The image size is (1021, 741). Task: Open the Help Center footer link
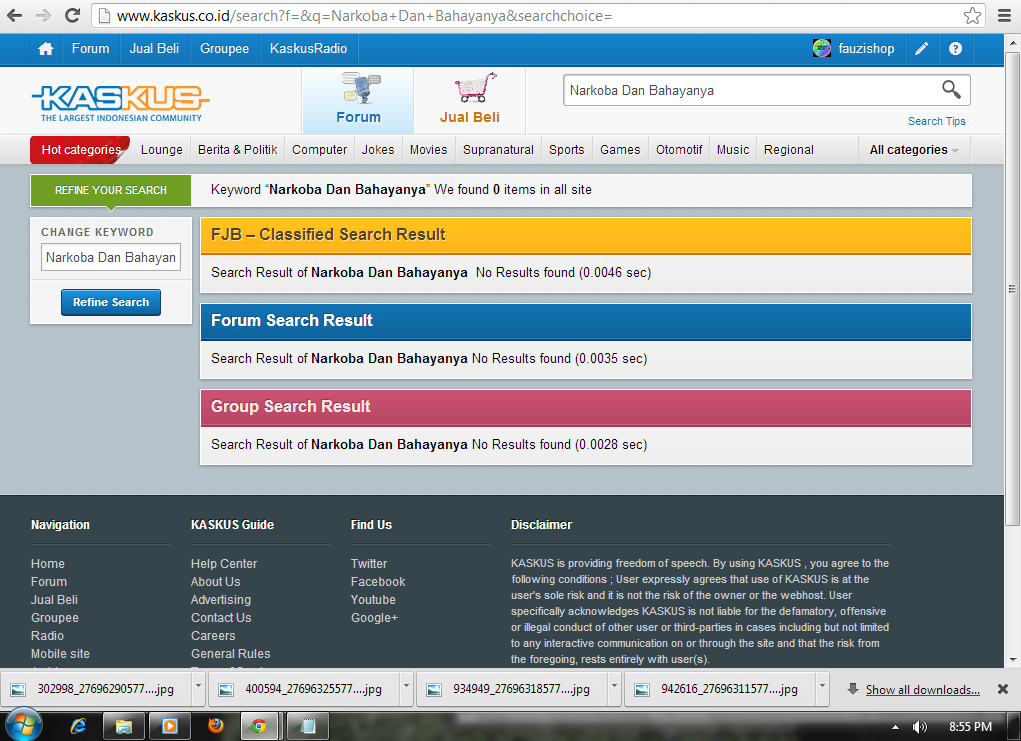224,564
